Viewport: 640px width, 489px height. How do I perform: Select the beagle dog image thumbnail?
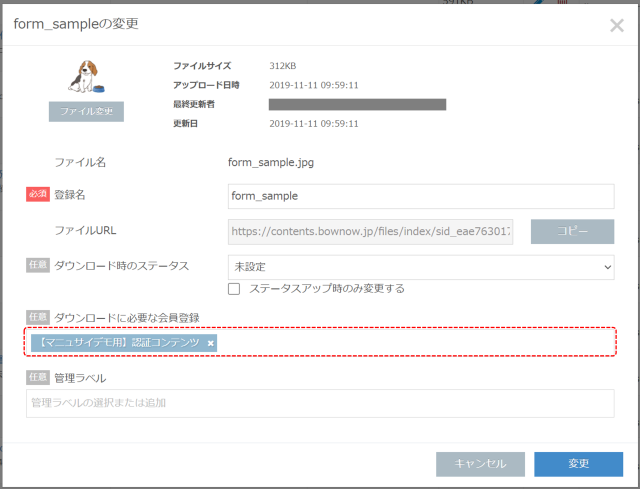click(x=86, y=76)
